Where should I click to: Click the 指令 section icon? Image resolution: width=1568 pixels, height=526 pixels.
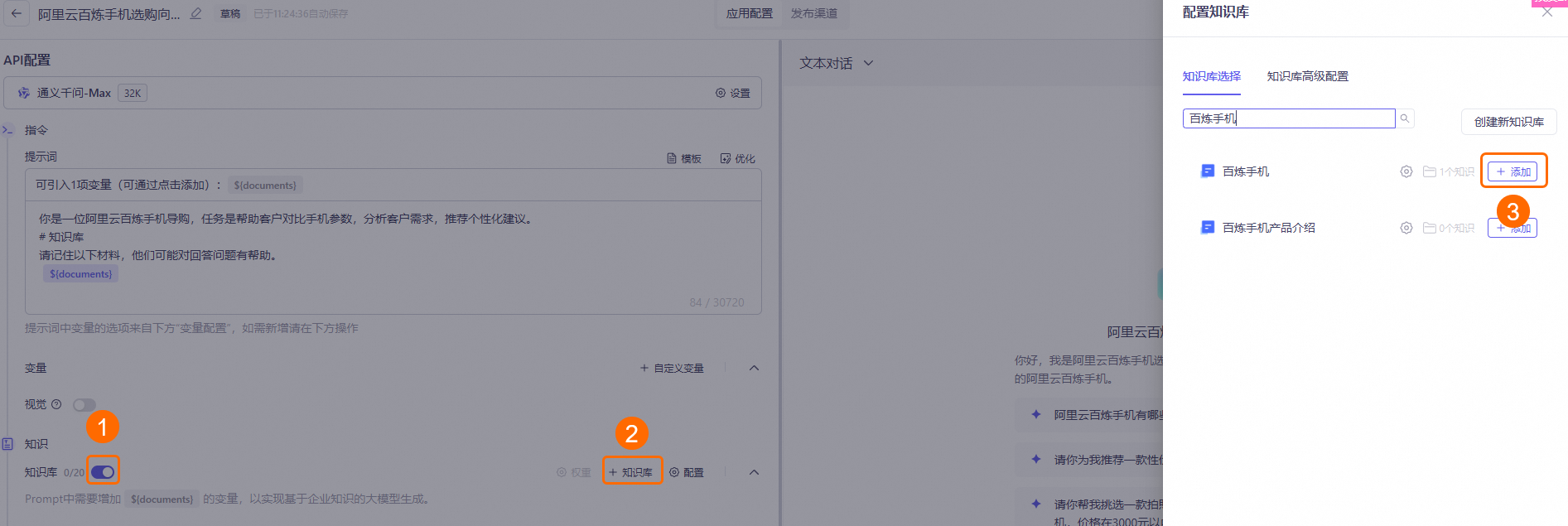point(8,130)
